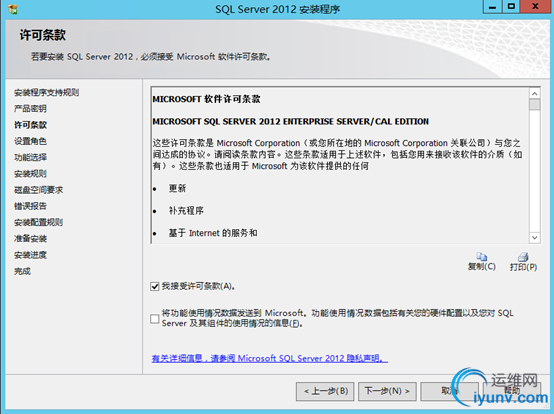This screenshot has height=414, width=554.
Task: Proceed with 下一步(N) button
Action: click(x=387, y=391)
